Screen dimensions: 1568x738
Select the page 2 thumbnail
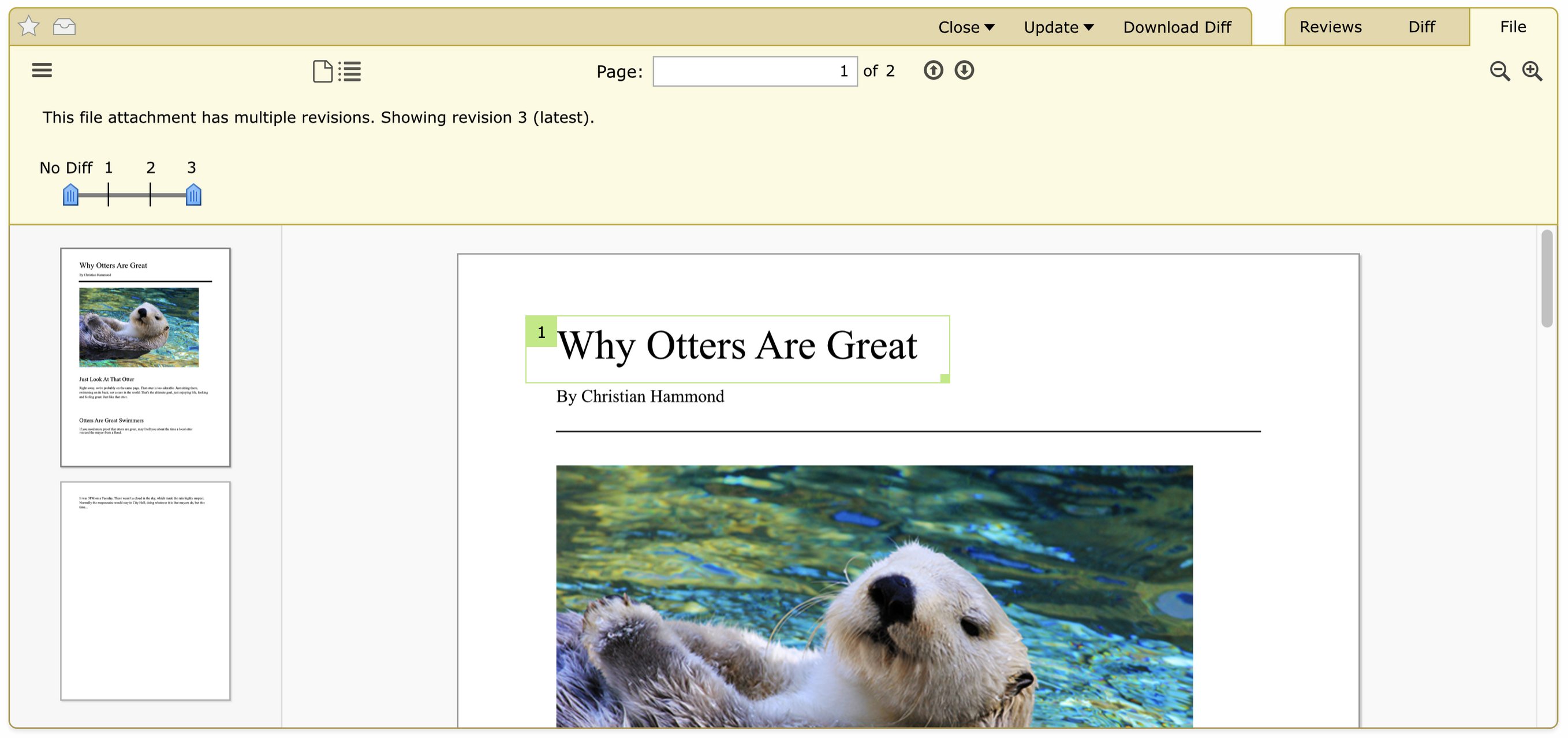click(x=145, y=590)
